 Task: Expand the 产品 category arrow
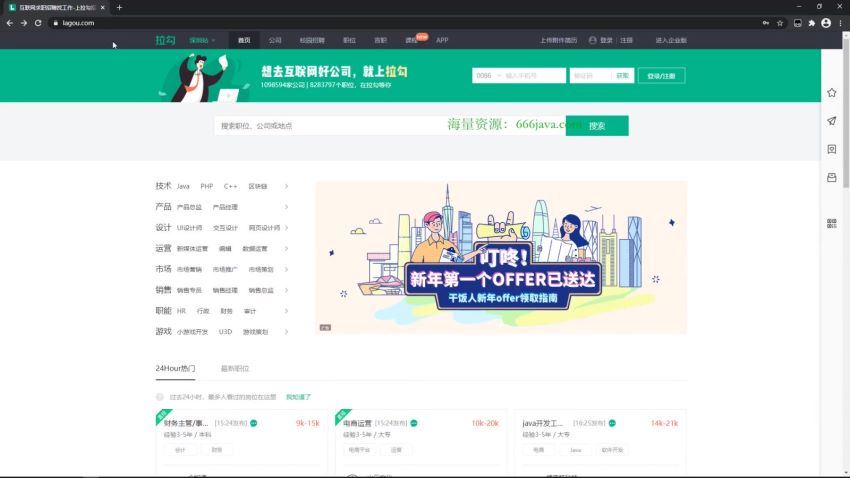click(286, 207)
